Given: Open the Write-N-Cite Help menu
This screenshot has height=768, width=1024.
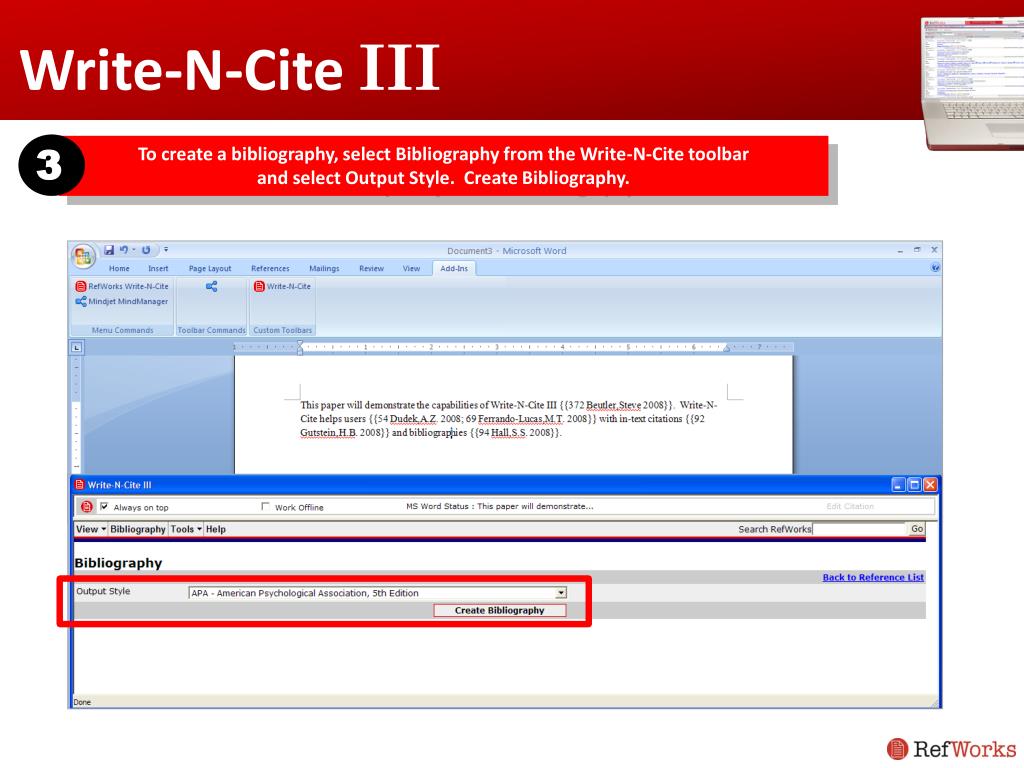Looking at the screenshot, I should (x=216, y=529).
